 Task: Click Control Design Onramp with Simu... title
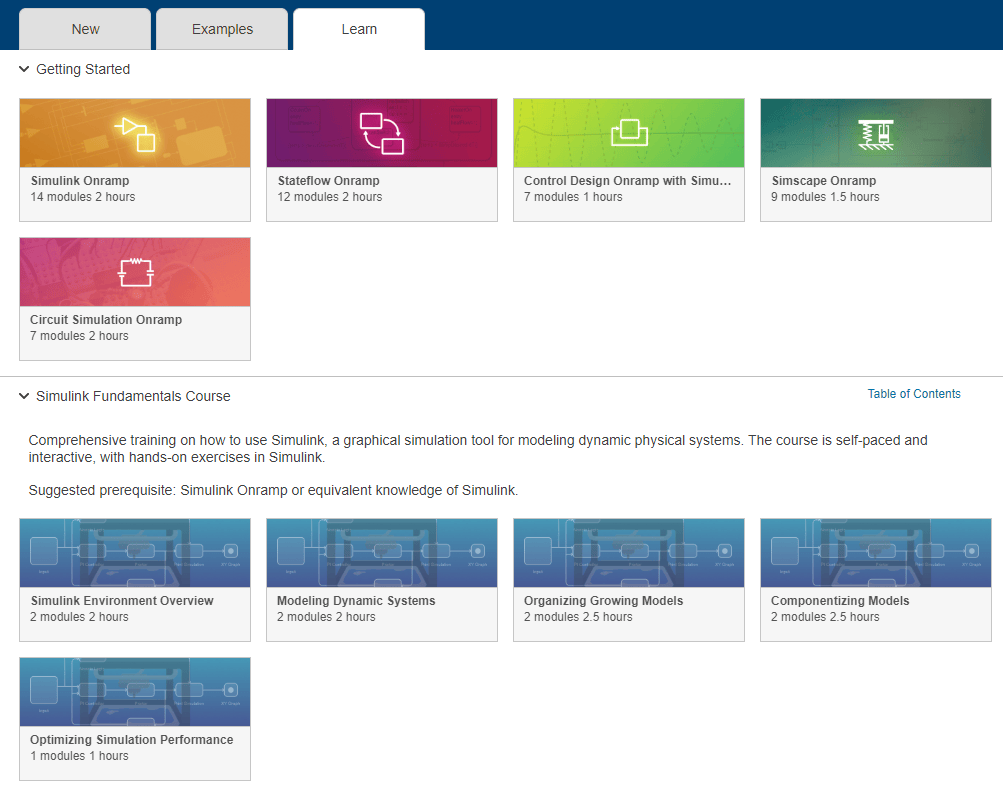[x=628, y=180]
